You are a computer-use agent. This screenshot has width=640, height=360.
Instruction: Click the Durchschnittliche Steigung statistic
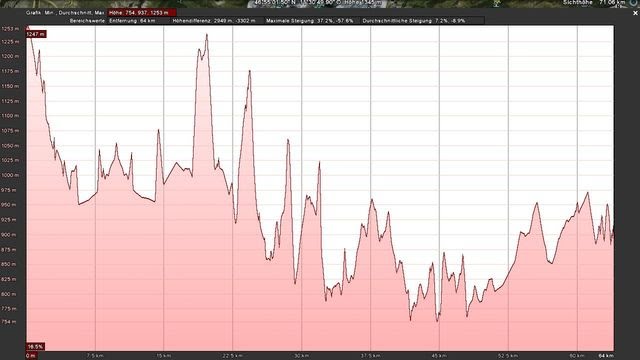coord(413,20)
